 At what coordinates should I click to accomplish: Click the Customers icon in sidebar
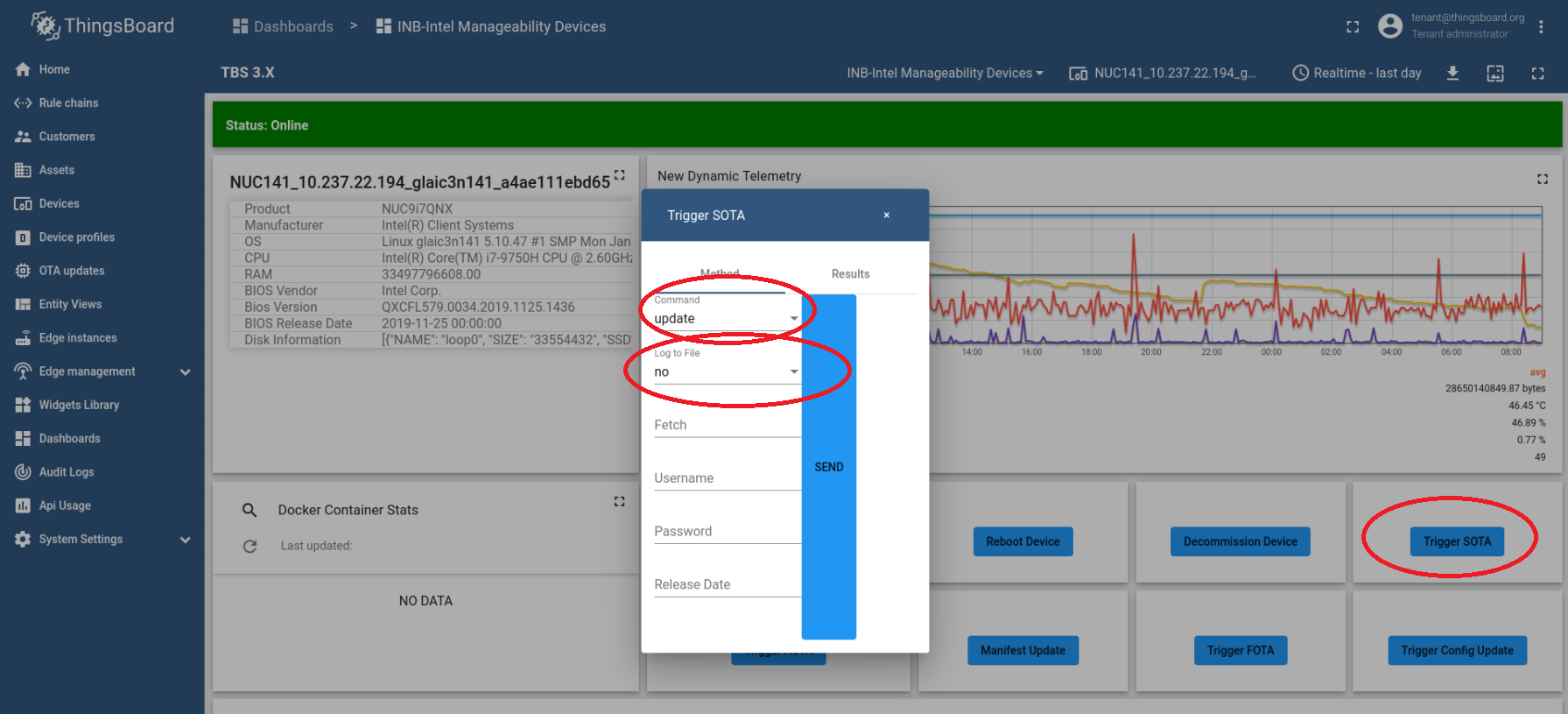[23, 137]
